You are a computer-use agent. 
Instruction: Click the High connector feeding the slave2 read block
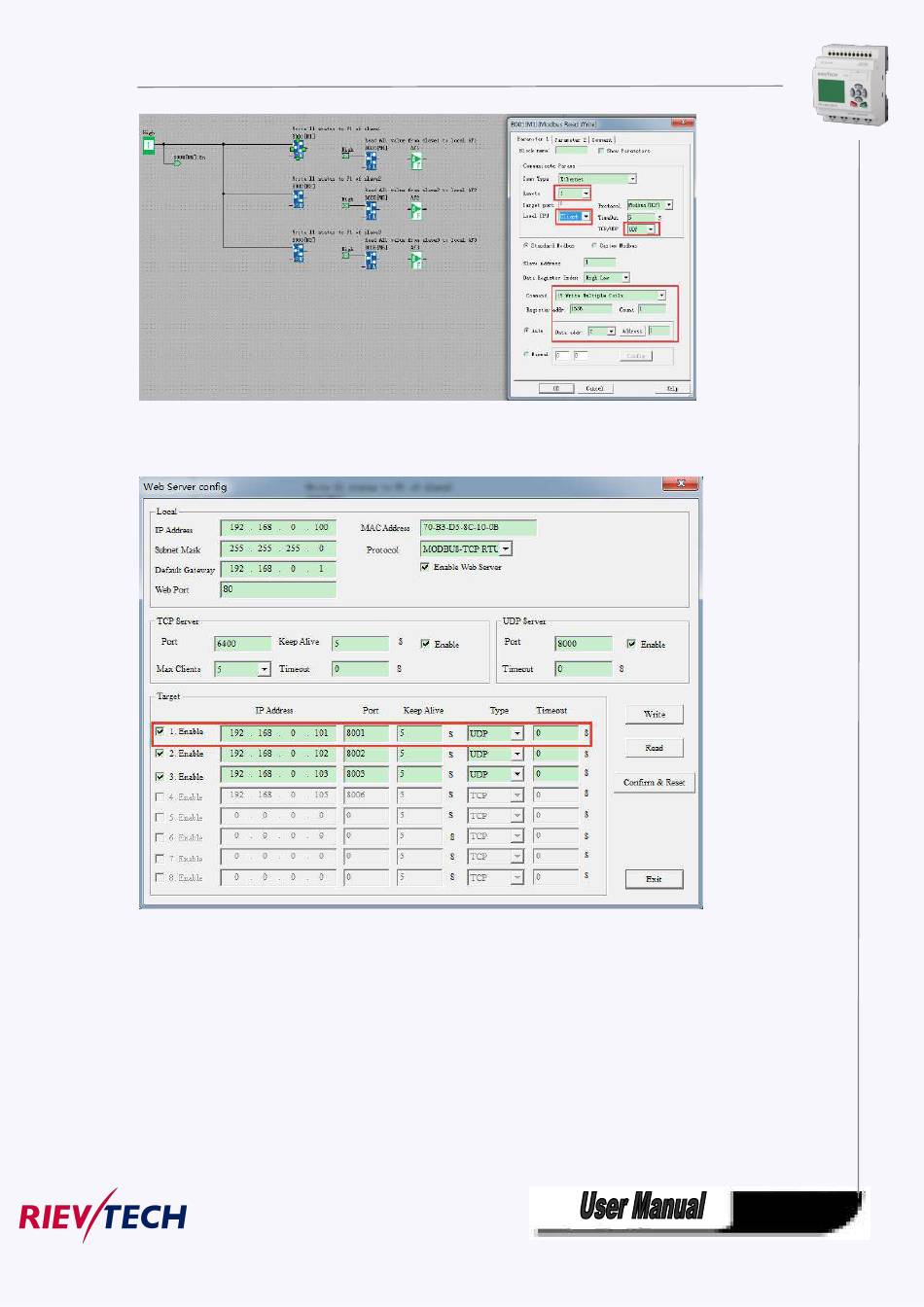coord(345,205)
